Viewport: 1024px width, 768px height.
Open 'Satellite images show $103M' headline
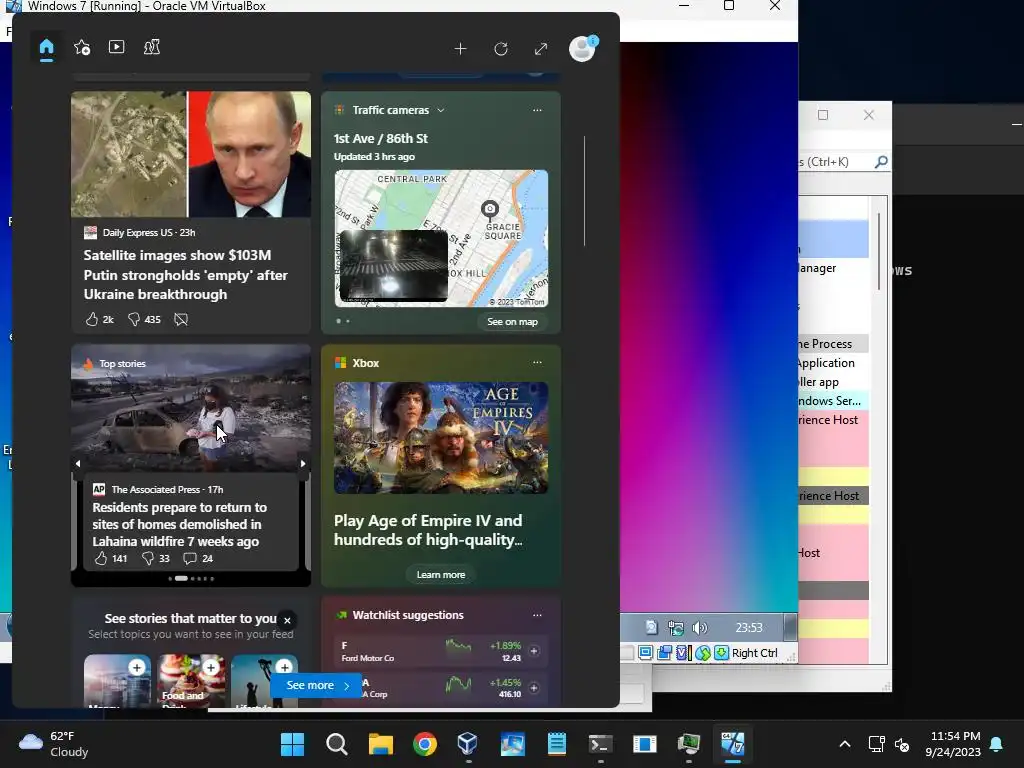point(185,275)
